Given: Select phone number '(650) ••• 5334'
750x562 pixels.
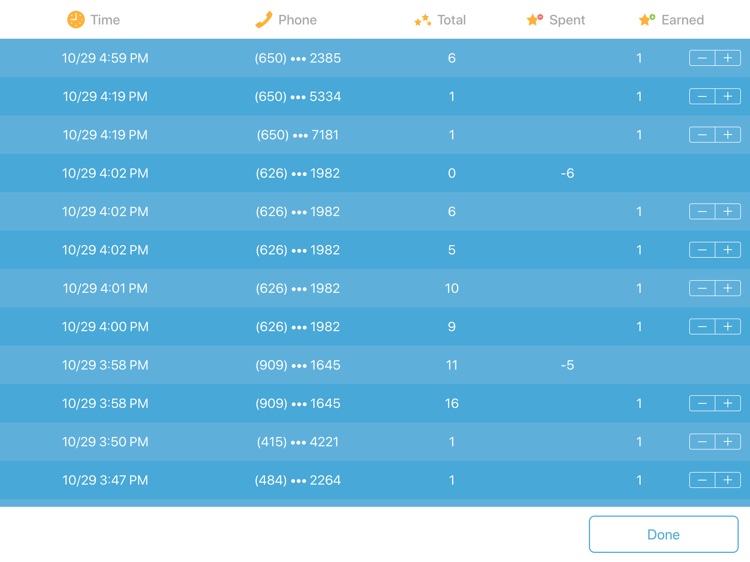Looking at the screenshot, I should 298,96.
